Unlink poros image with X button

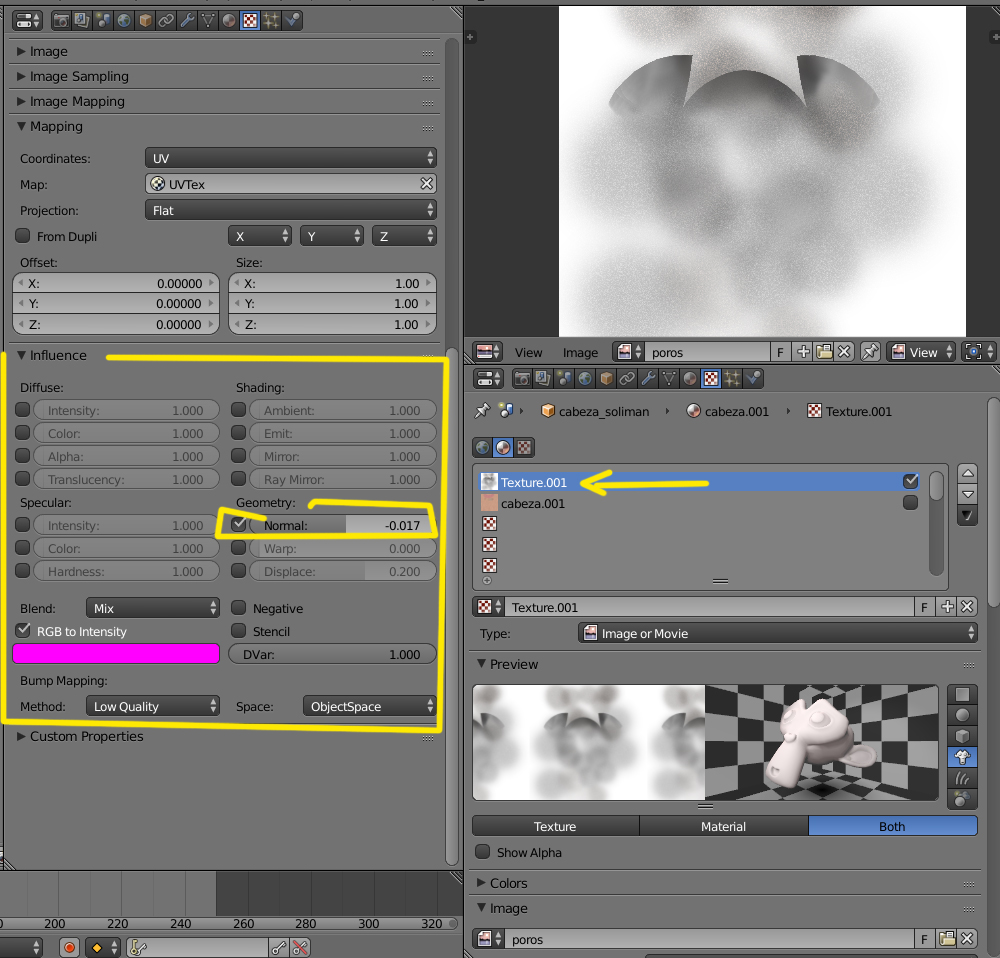(844, 352)
